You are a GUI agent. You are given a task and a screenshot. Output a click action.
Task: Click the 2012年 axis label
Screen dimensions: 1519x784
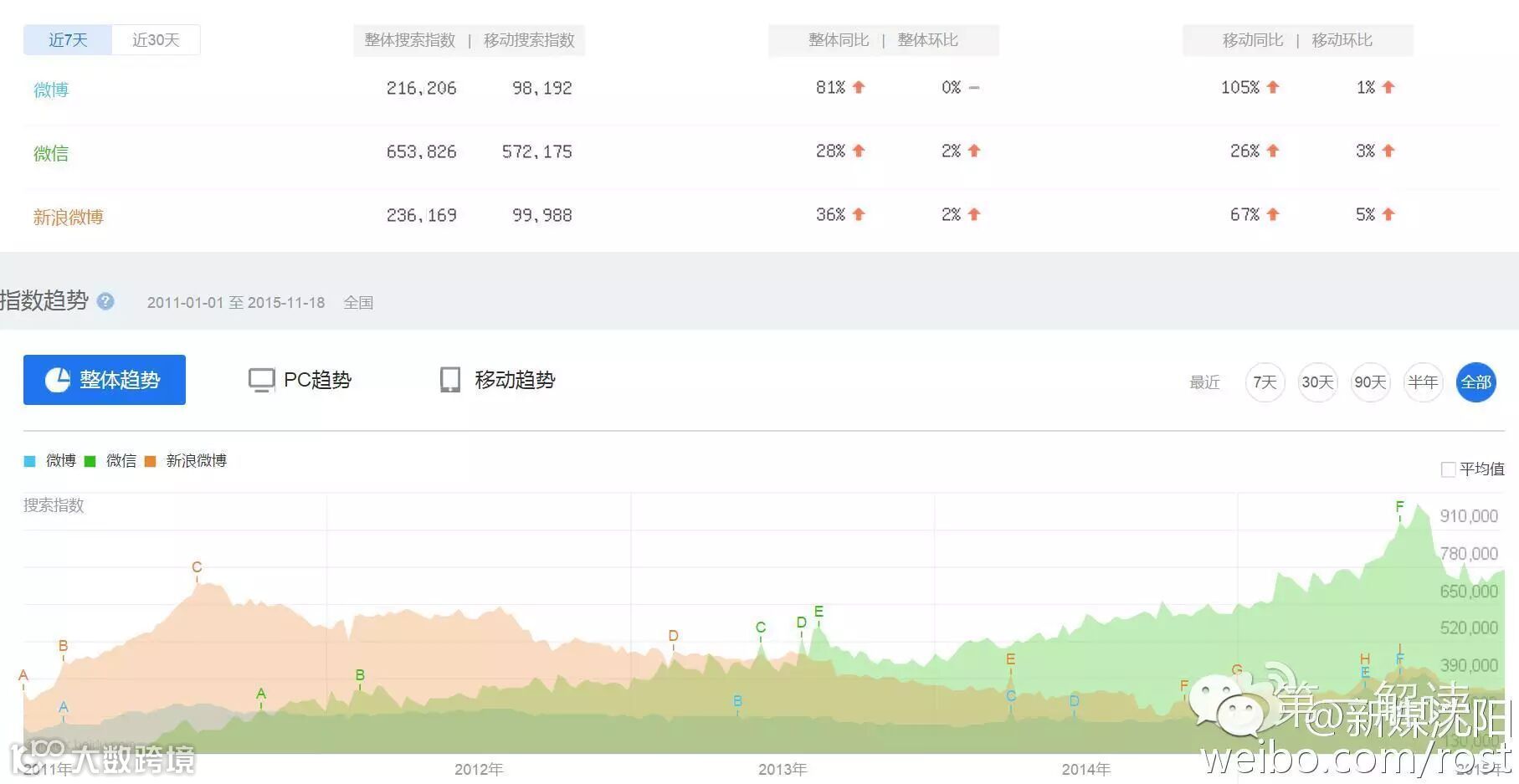pyautogui.click(x=479, y=769)
